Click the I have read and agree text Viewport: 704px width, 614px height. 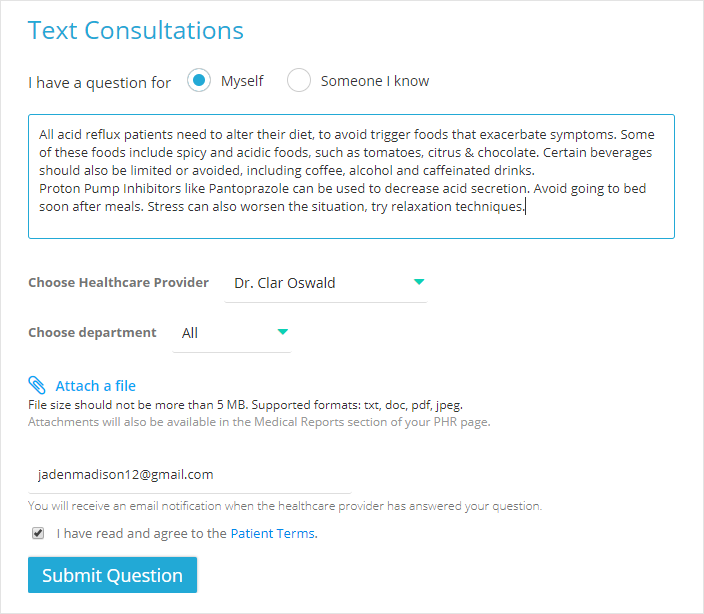[x=141, y=533]
